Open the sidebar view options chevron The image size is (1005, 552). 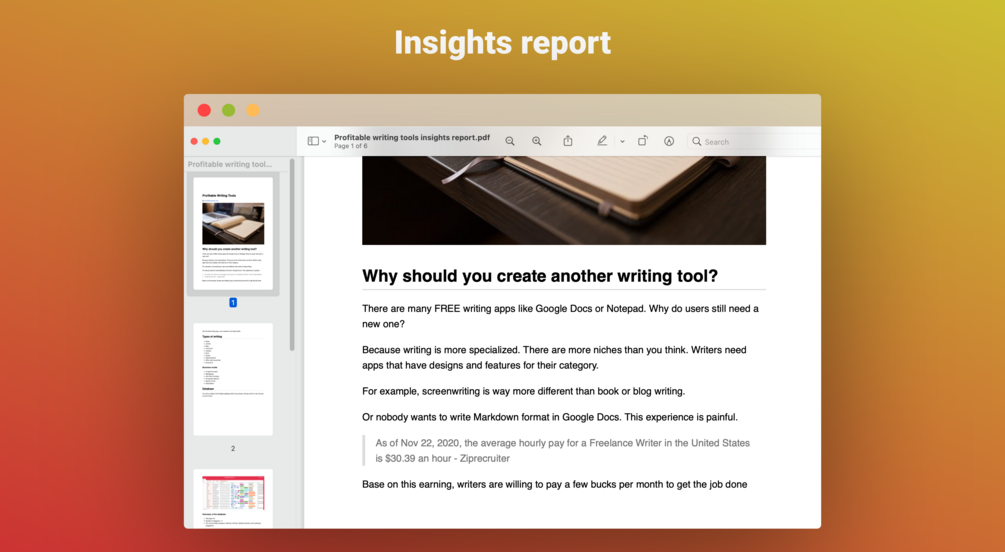[324, 142]
